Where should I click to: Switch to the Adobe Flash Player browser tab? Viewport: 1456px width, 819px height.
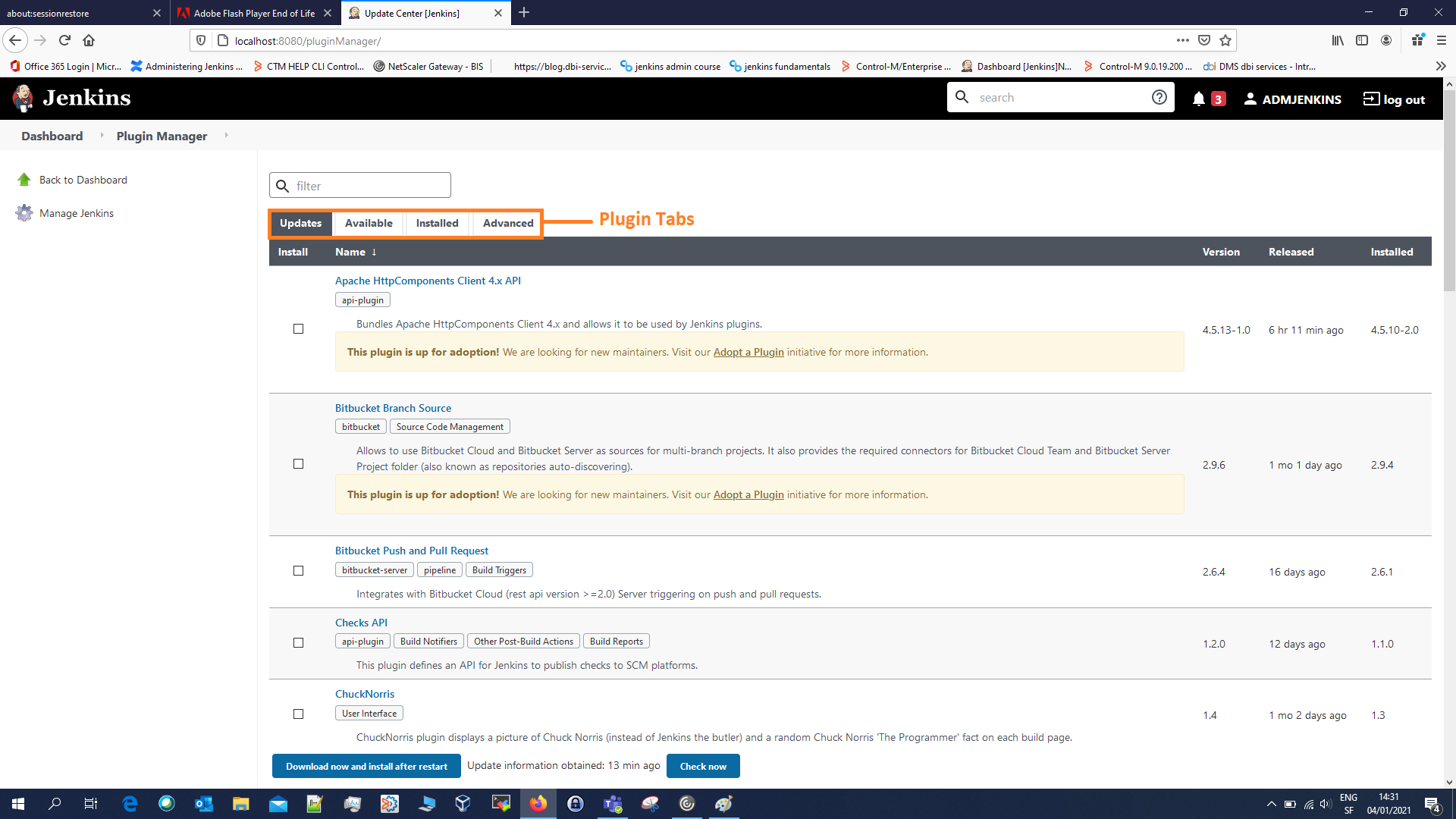pyautogui.click(x=254, y=13)
